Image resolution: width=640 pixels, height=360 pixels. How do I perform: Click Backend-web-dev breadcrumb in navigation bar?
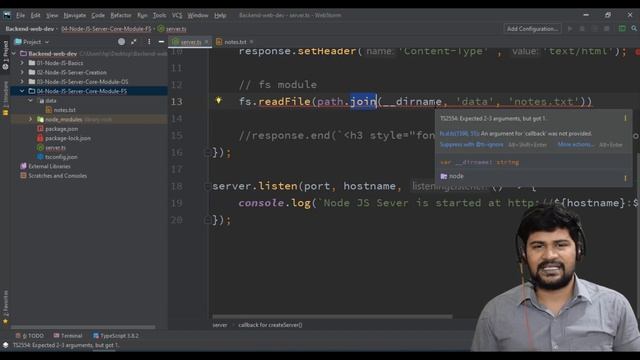[29, 29]
